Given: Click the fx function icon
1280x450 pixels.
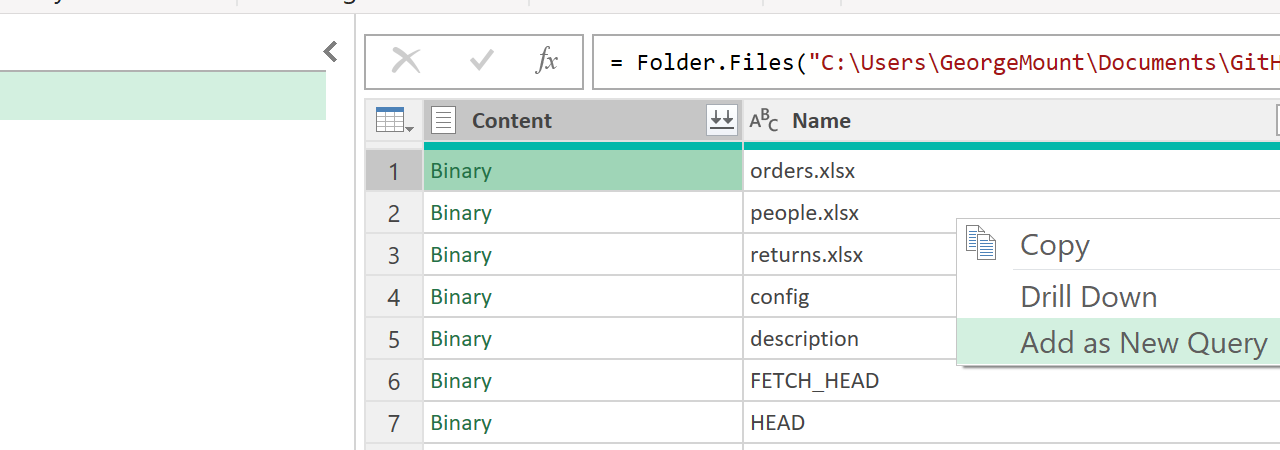Looking at the screenshot, I should point(547,62).
